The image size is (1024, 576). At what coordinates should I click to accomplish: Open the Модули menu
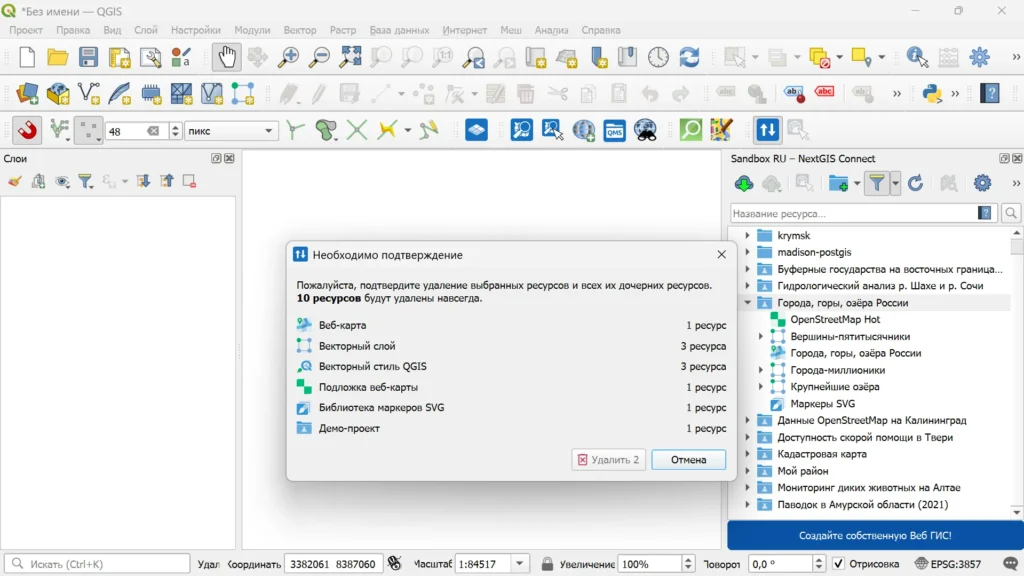(x=252, y=30)
